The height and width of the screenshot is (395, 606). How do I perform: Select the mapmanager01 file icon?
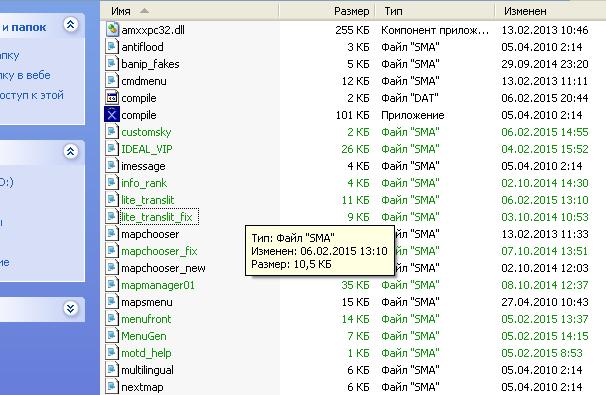point(112,285)
